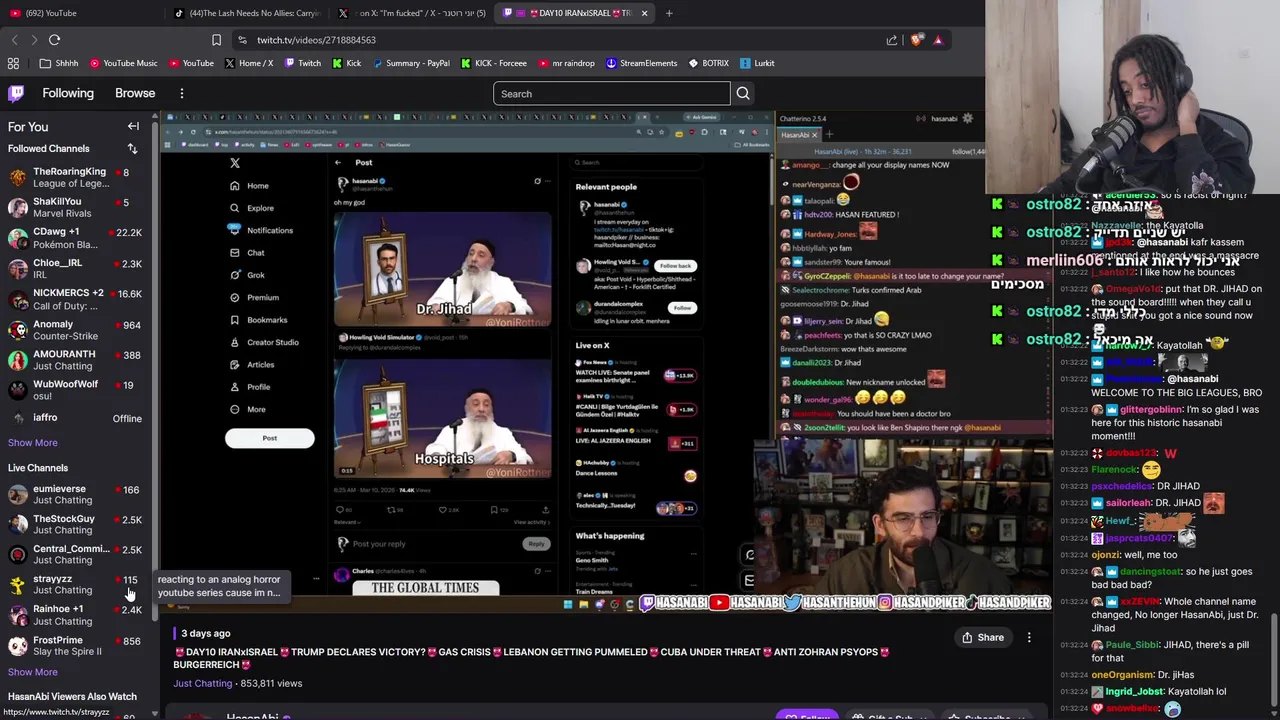This screenshot has width=1280, height=720.
Task: Switch to the (692) YouTube tab
Action: click(80, 13)
